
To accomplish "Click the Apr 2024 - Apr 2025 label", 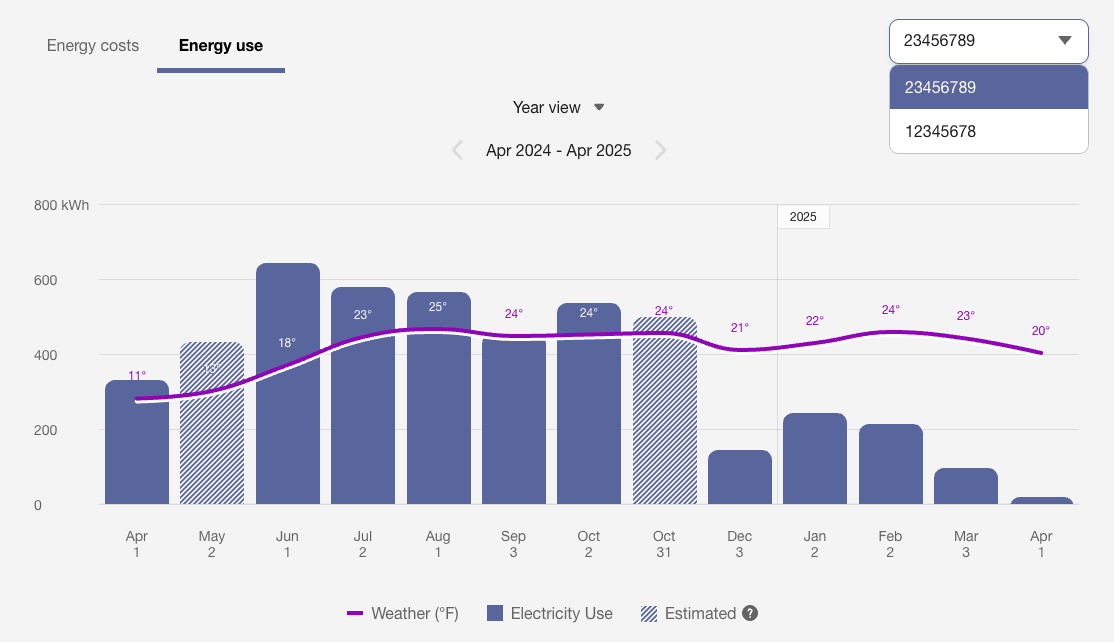I will (558, 150).
